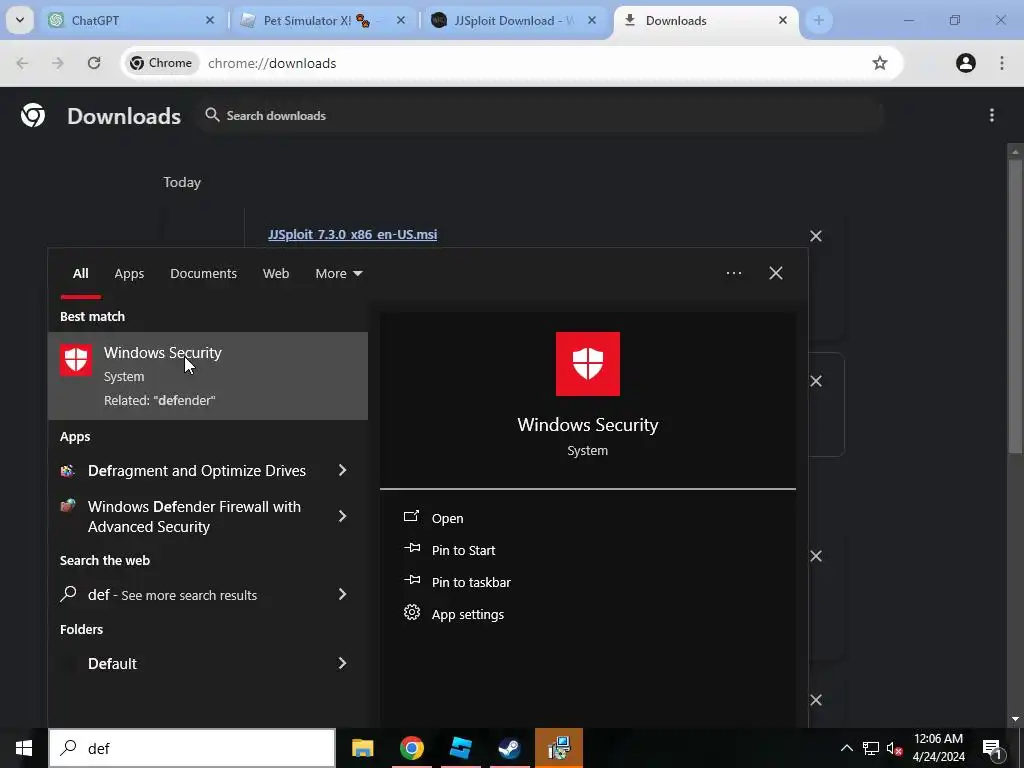Choose Pin to taskbar
Viewport: 1024px width, 768px height.
click(x=471, y=582)
